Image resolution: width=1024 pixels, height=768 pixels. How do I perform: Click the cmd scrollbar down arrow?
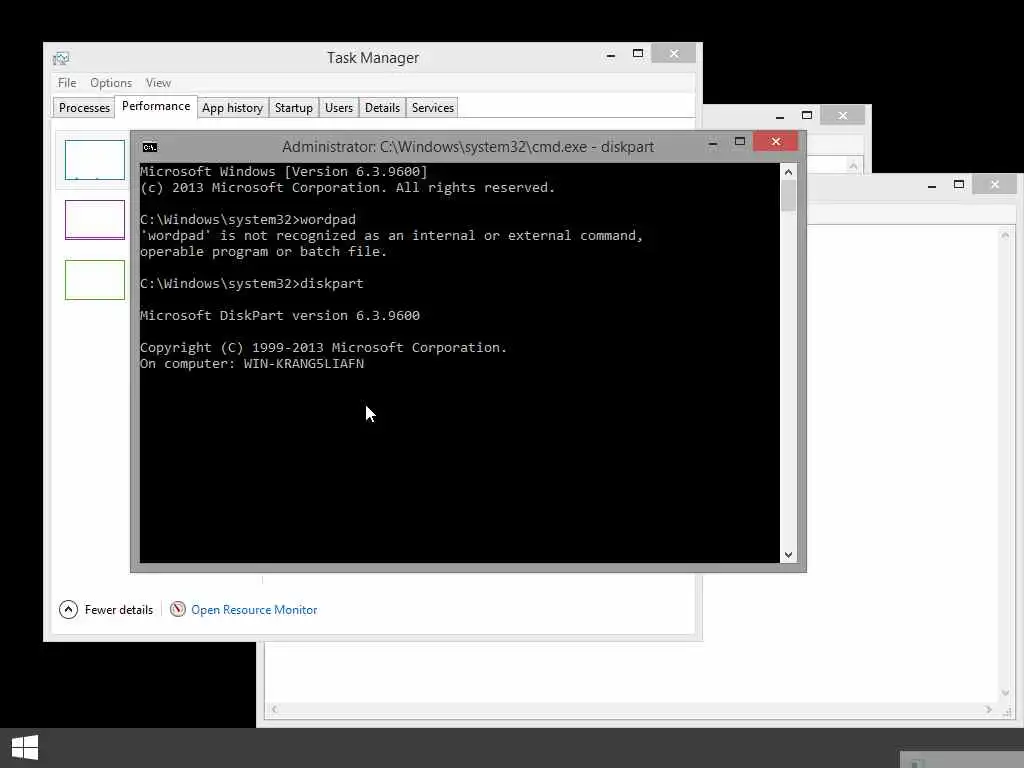click(x=788, y=554)
